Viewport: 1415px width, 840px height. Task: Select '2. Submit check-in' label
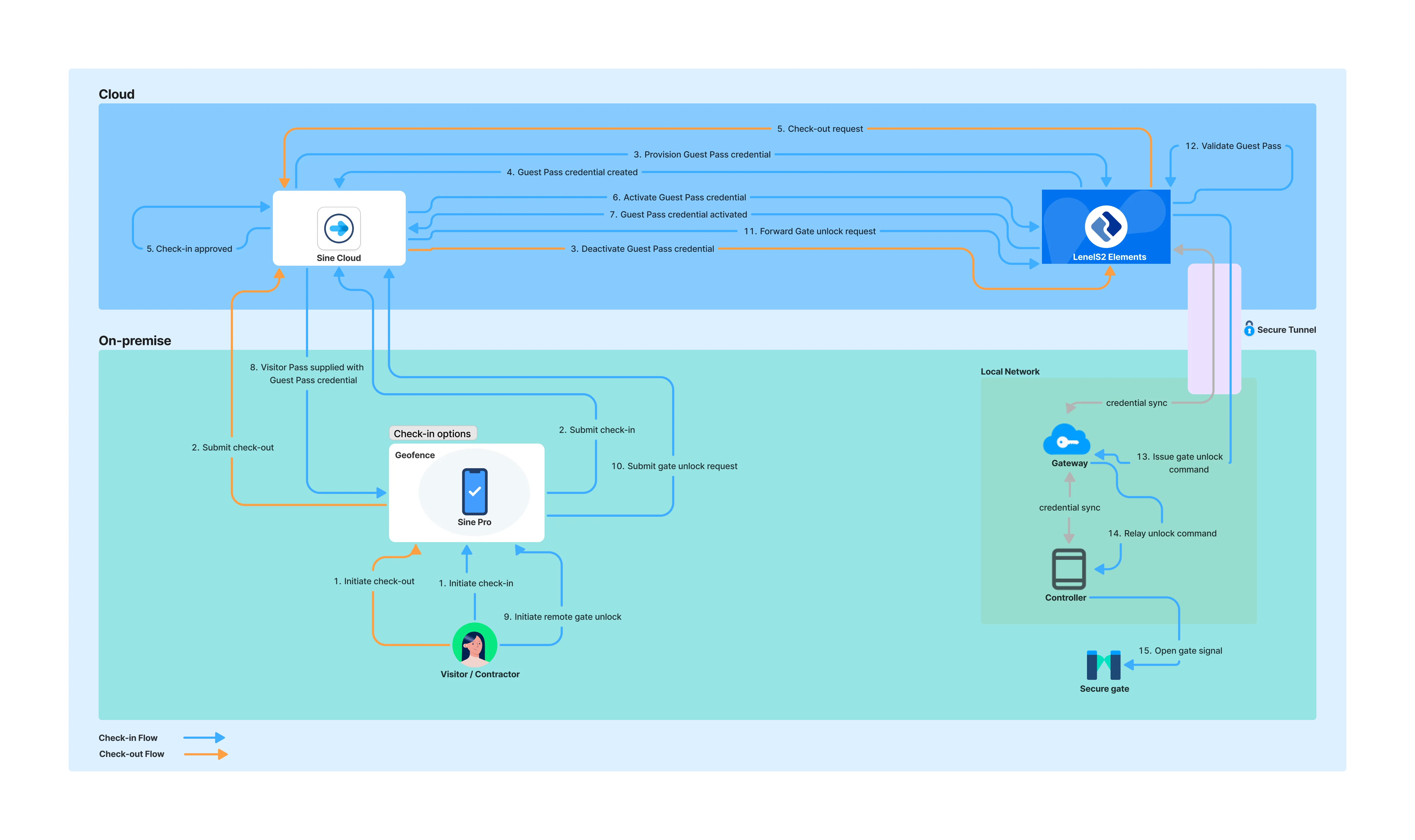tap(596, 430)
